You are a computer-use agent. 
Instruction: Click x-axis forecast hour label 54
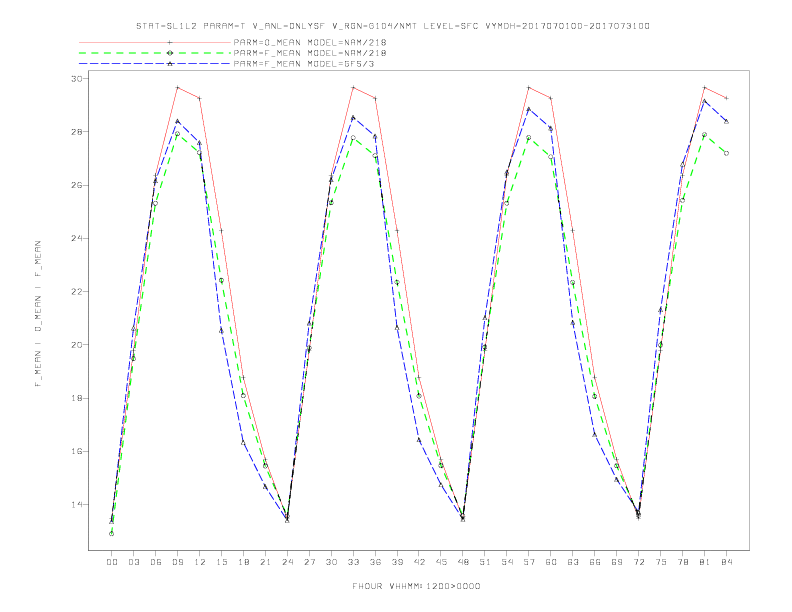507,562
